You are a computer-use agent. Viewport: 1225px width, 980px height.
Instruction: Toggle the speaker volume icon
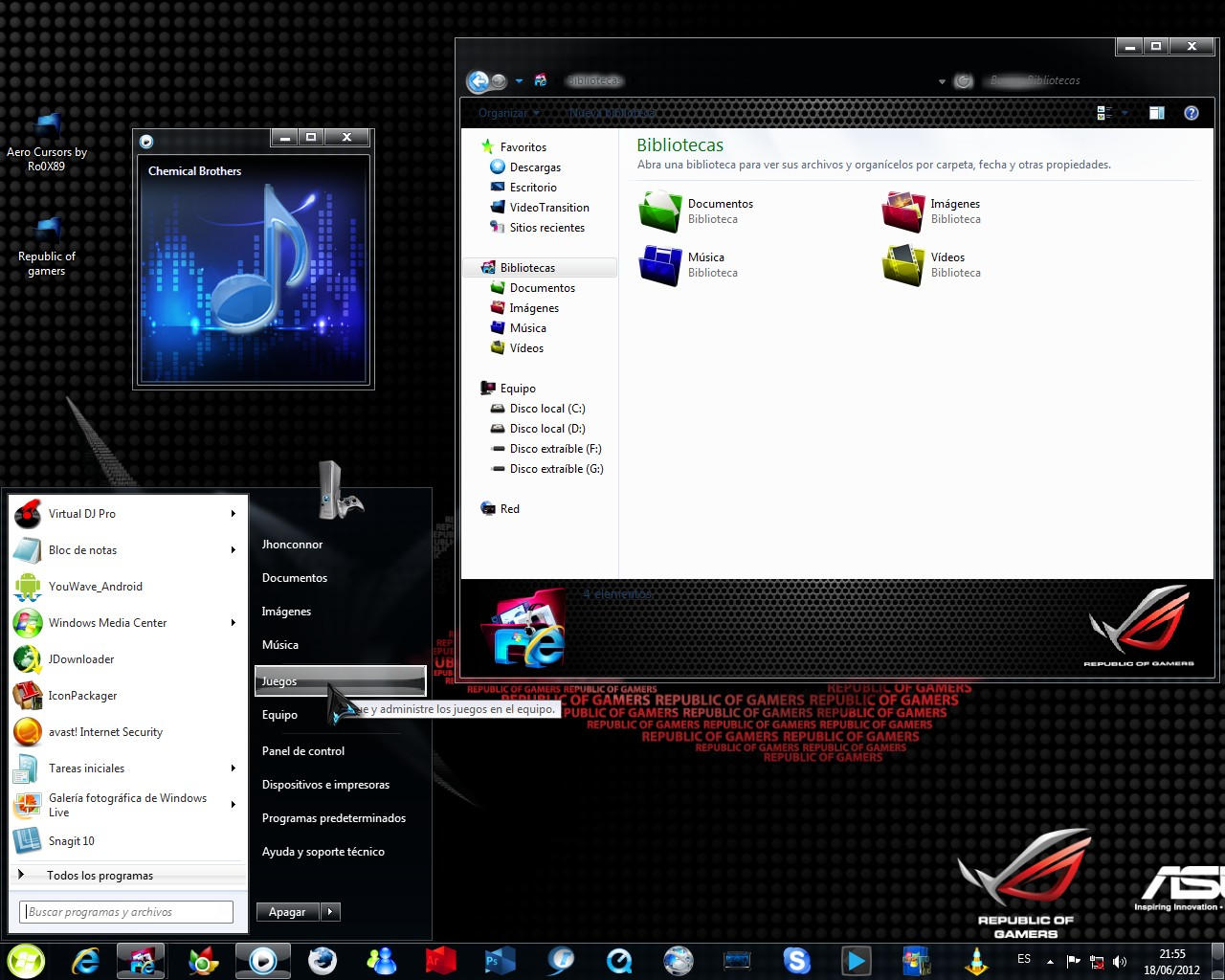1120,960
